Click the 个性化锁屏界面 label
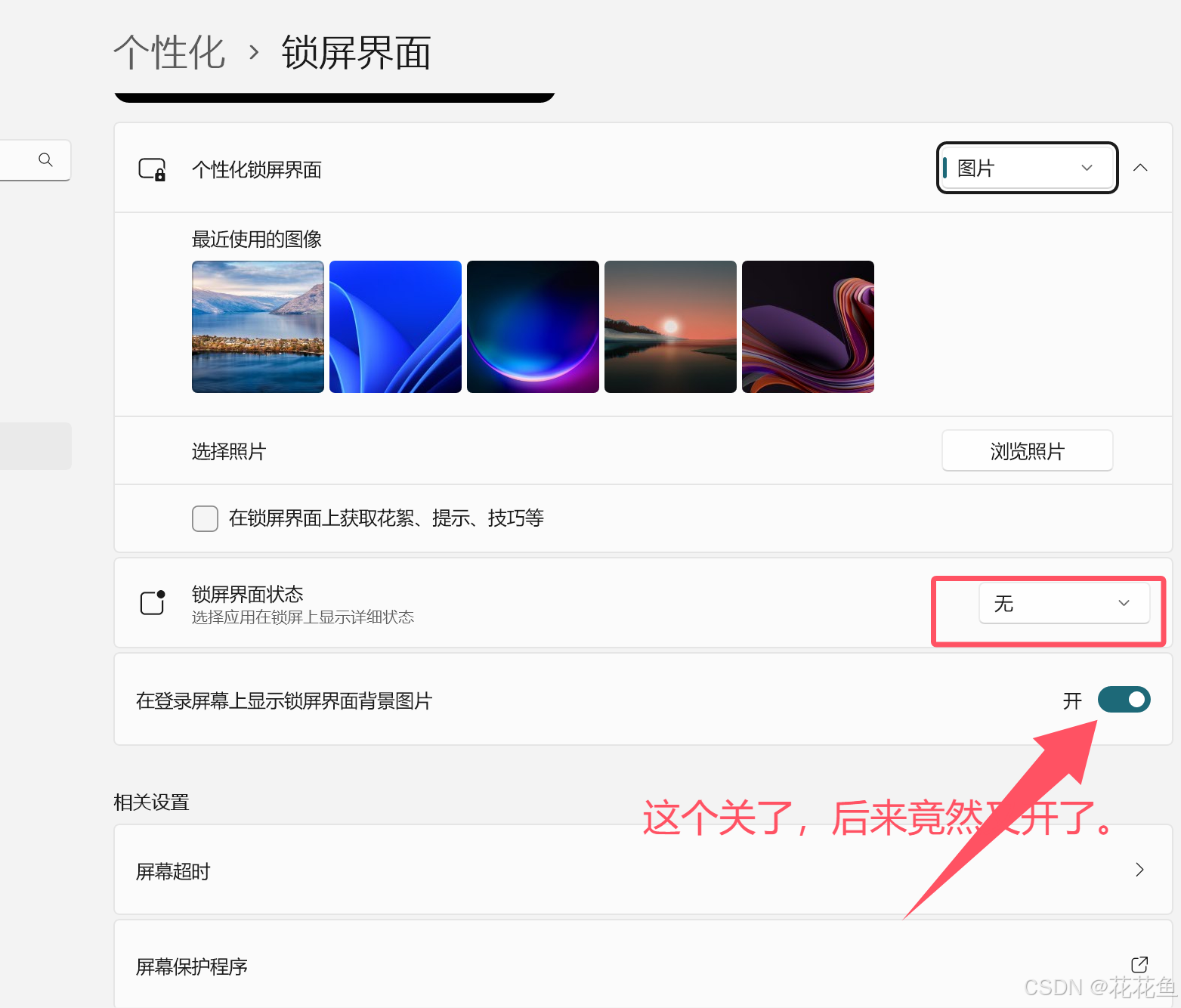This screenshot has width=1181, height=1008. 257,169
